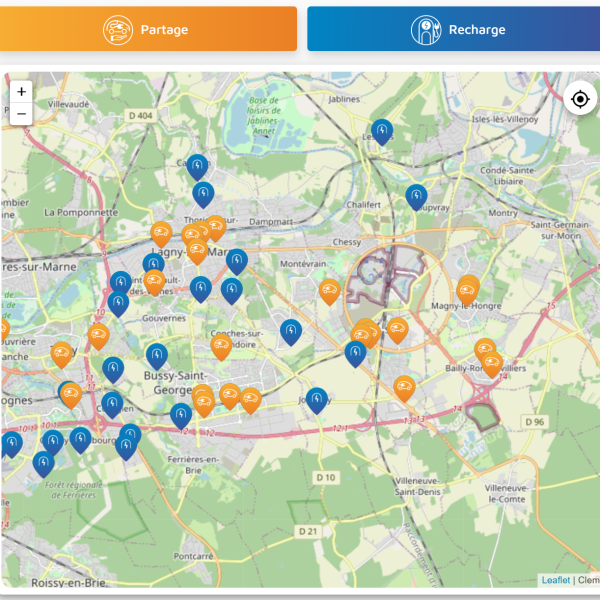
Task: Open the Leaflet attribution link
Action: (x=556, y=580)
